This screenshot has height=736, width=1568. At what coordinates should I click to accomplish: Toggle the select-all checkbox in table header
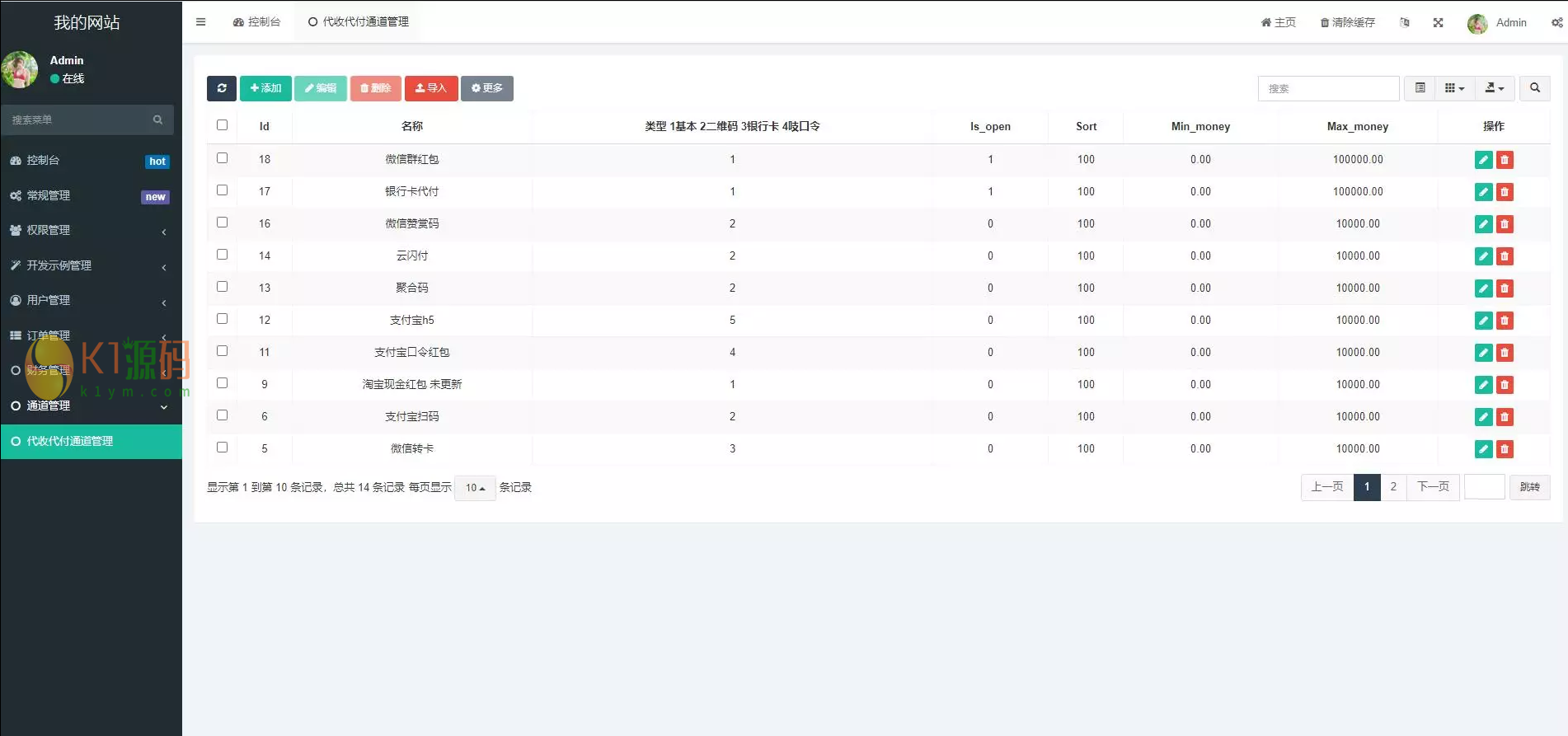point(222,125)
